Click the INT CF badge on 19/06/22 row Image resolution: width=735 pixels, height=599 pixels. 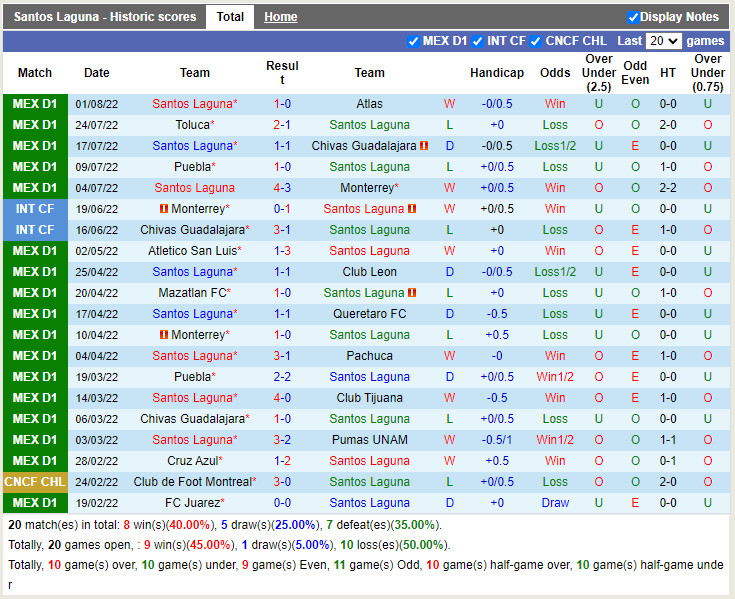(35, 209)
